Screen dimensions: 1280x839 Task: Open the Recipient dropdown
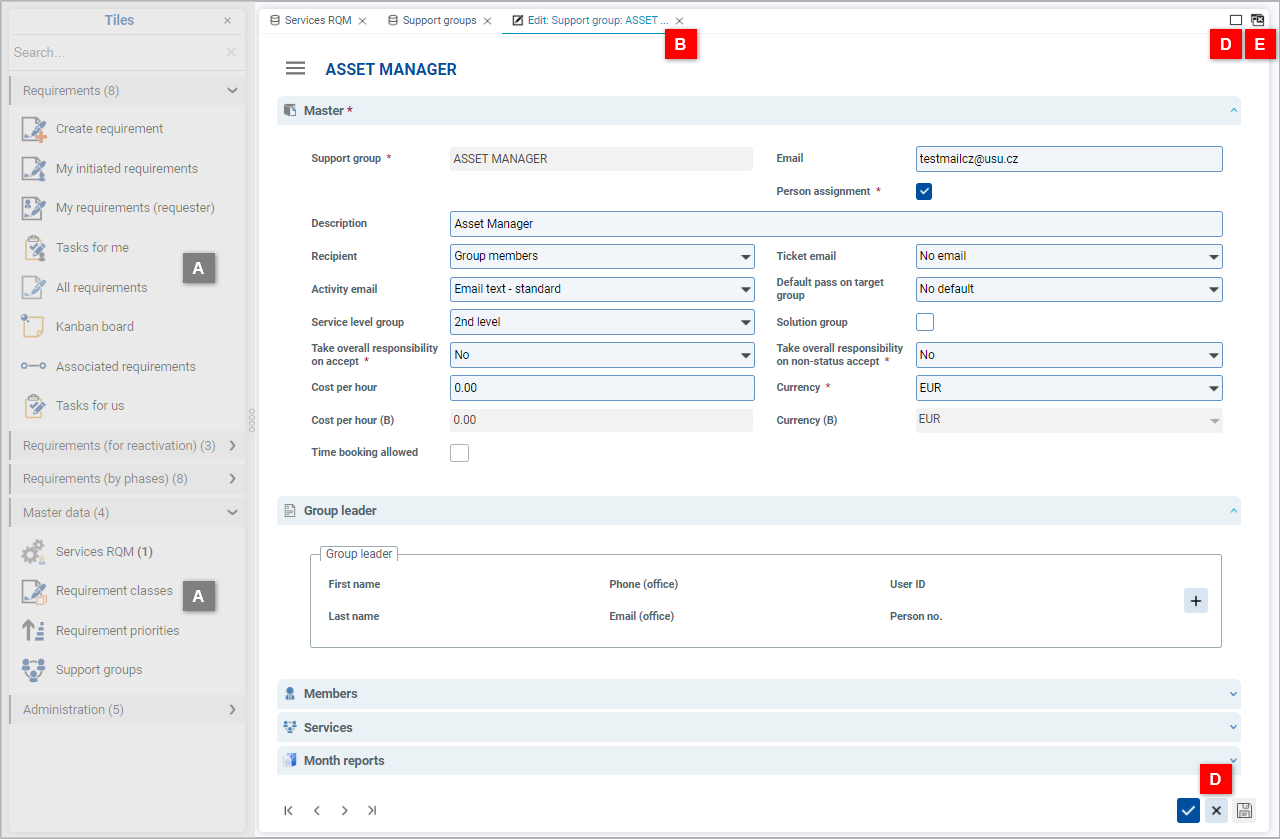pos(602,256)
